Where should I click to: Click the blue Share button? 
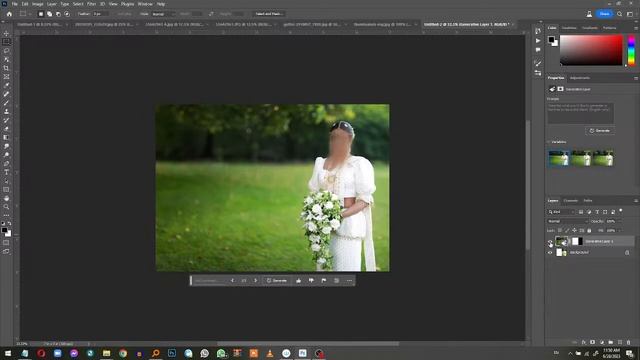click(604, 14)
